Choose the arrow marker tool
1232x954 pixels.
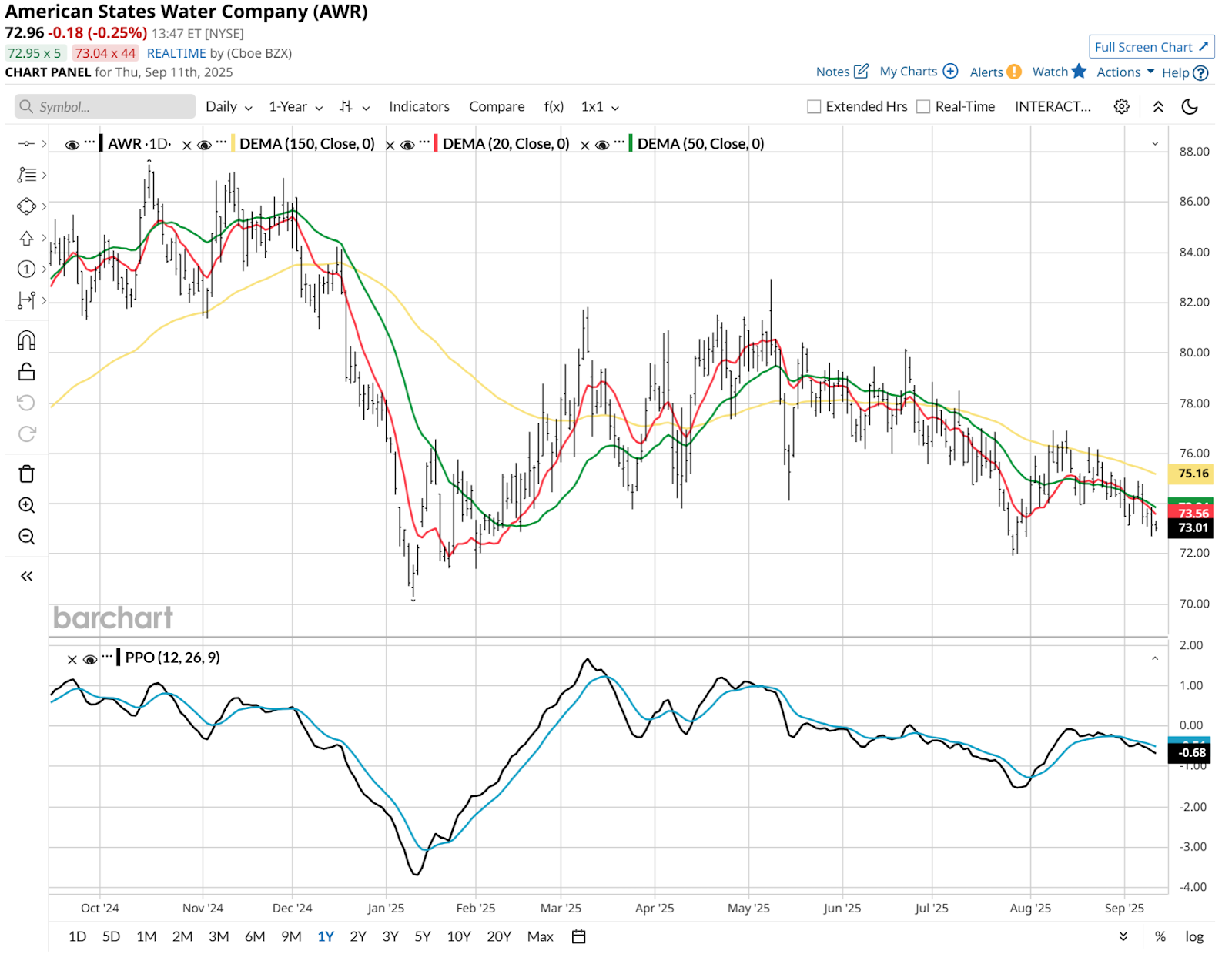pos(26,238)
